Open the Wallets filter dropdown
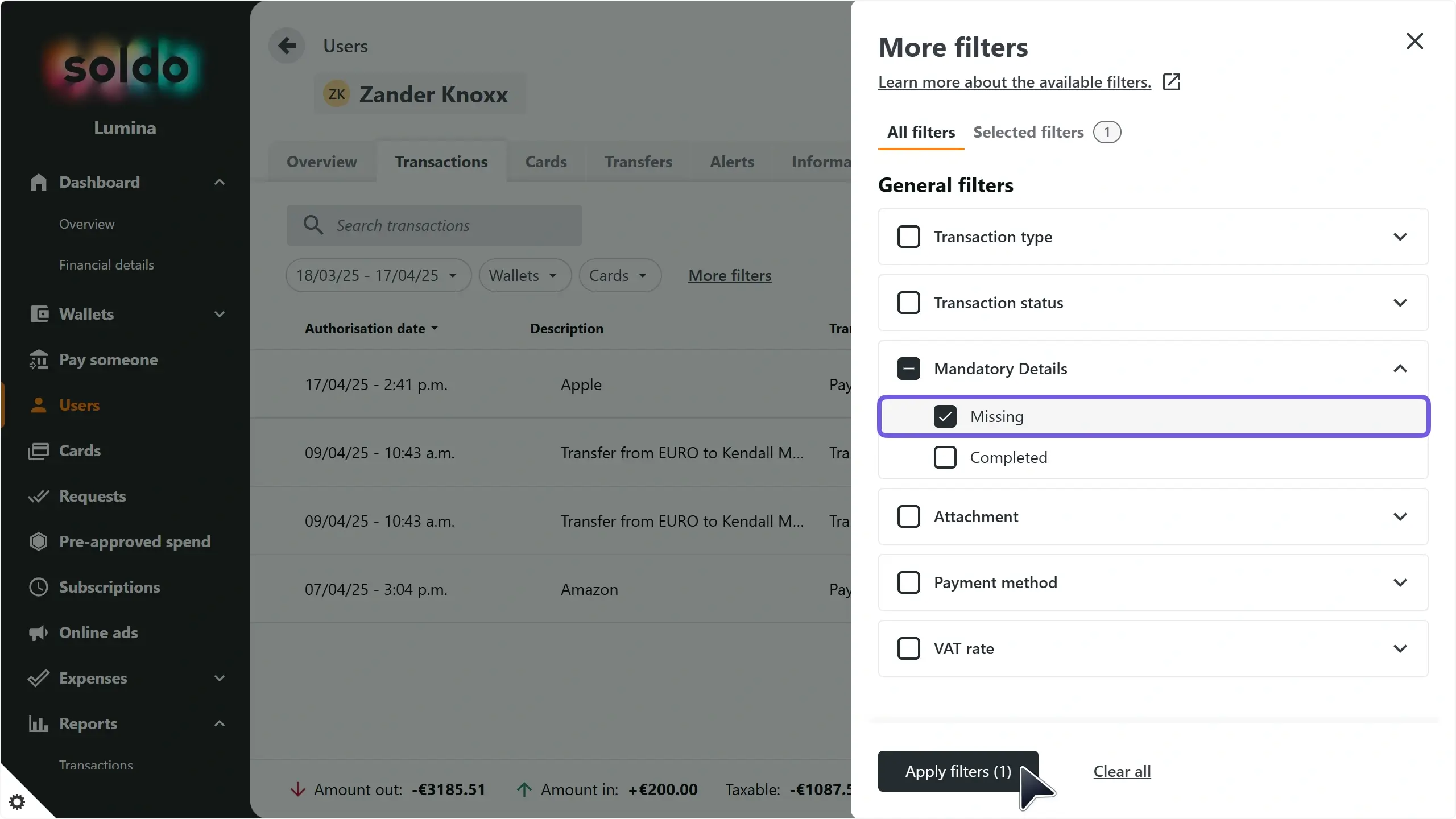 (x=525, y=275)
